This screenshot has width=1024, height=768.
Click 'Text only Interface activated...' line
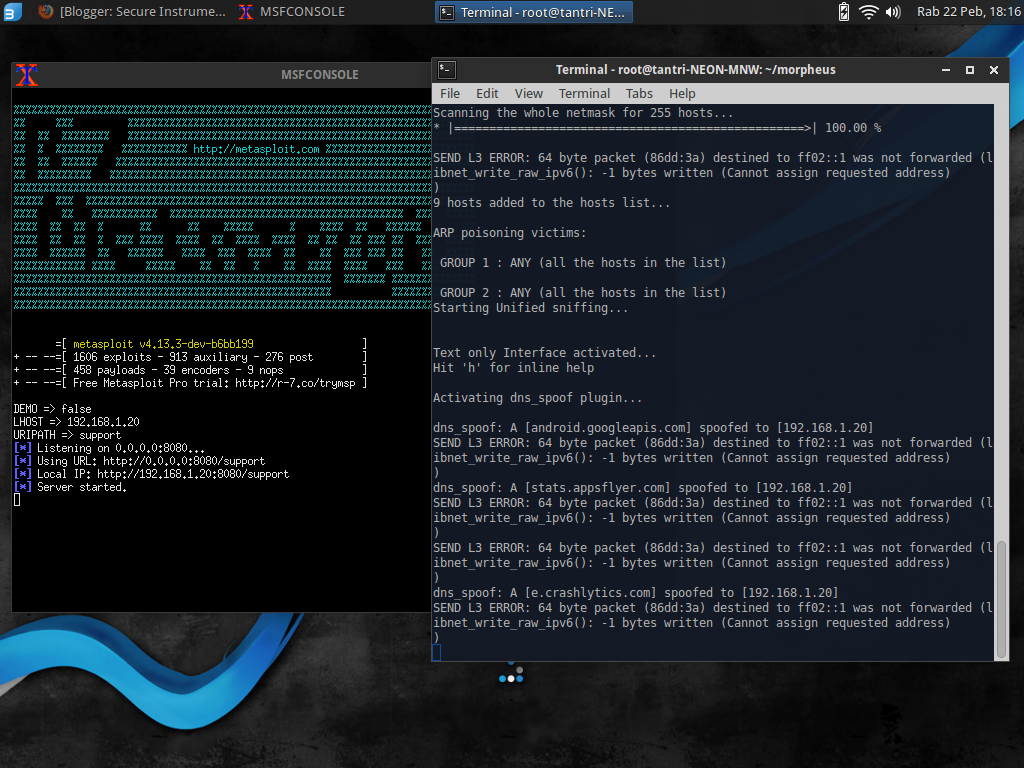tap(545, 353)
